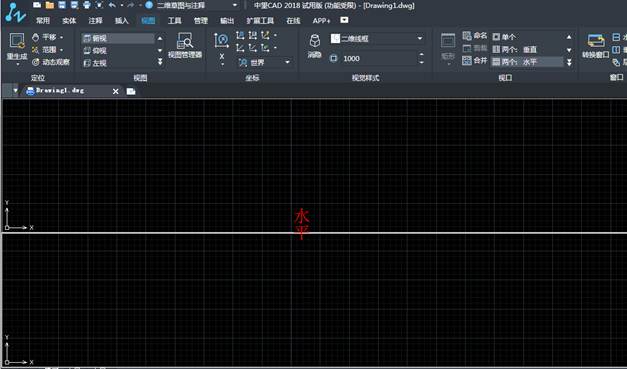Switch to the 插入 ribbon tab
Viewport: 627px width, 369px height.
(122, 20)
